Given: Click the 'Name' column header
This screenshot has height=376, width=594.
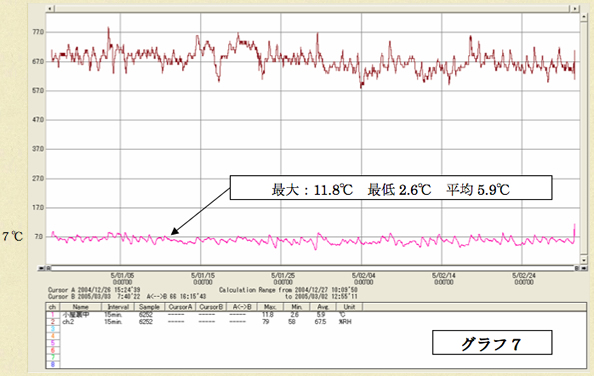Looking at the screenshot, I should (x=80, y=307).
